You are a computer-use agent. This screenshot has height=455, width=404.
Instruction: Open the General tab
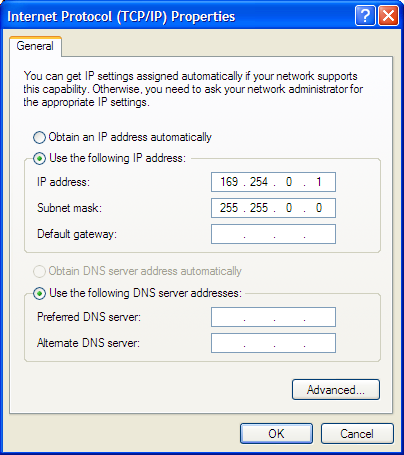35,46
